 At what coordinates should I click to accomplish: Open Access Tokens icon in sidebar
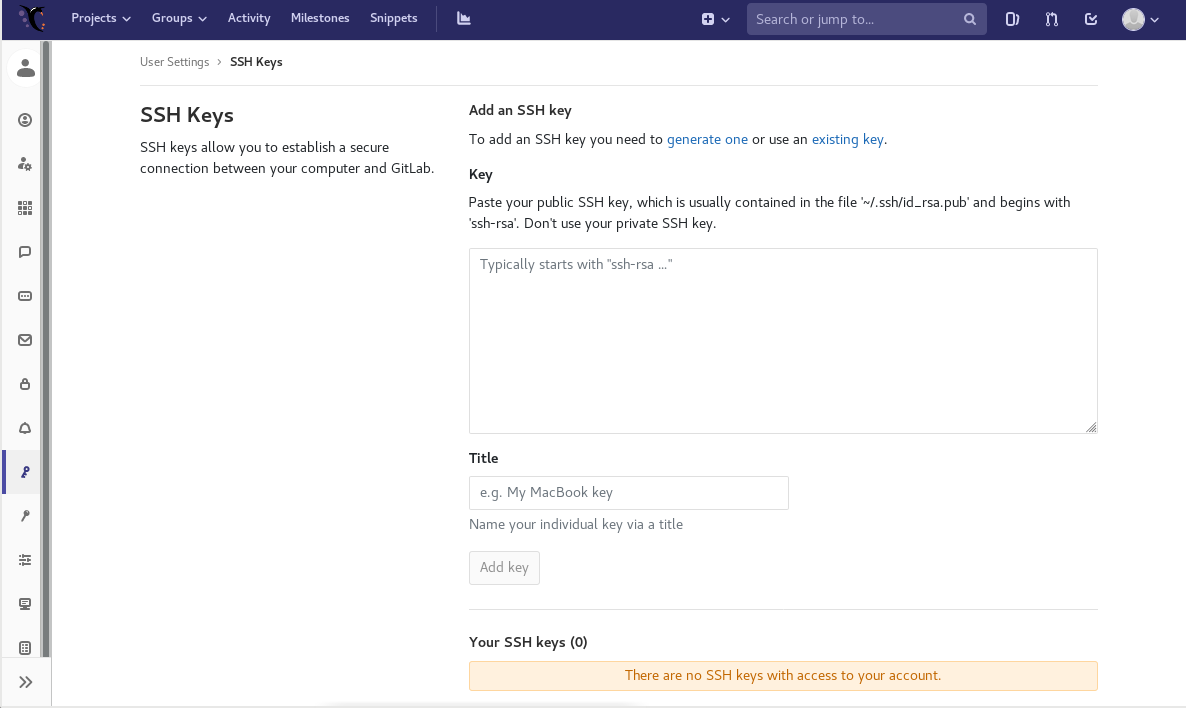coord(25,296)
